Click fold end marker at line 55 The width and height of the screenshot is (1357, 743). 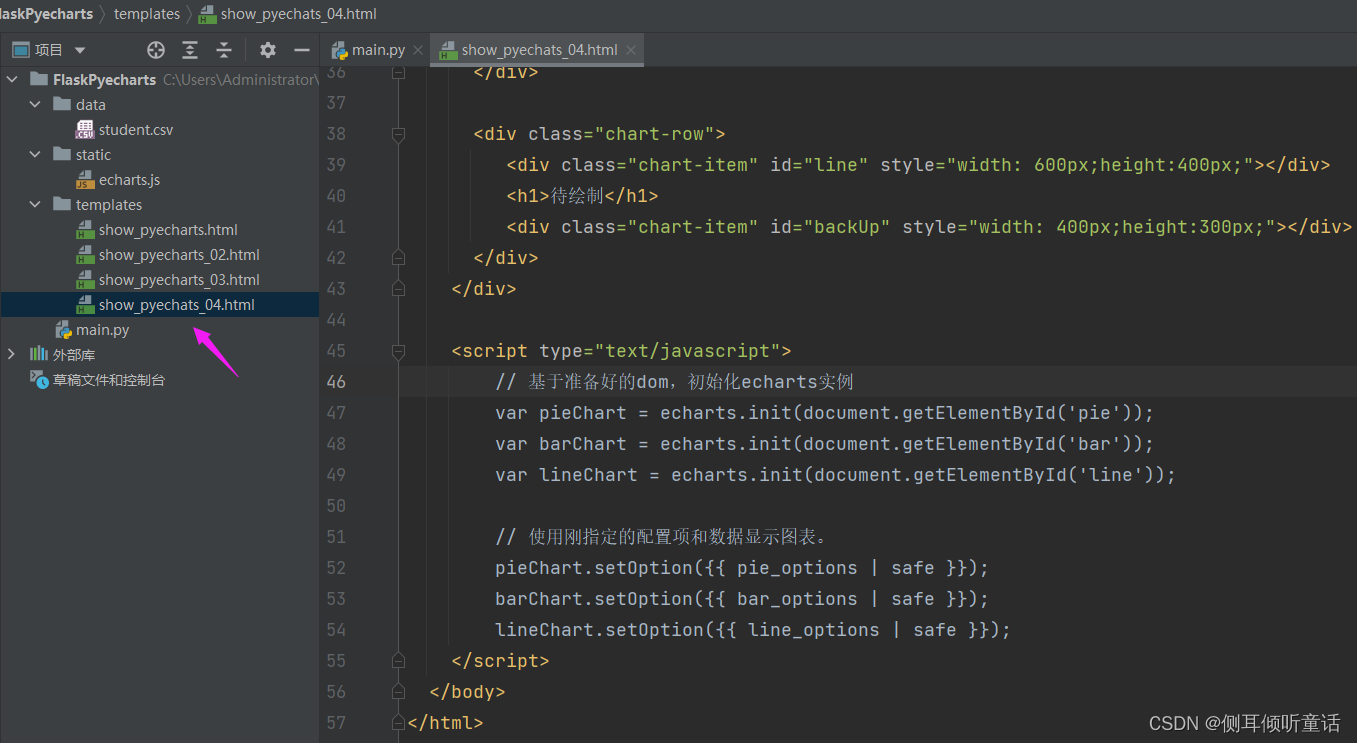pos(399,661)
